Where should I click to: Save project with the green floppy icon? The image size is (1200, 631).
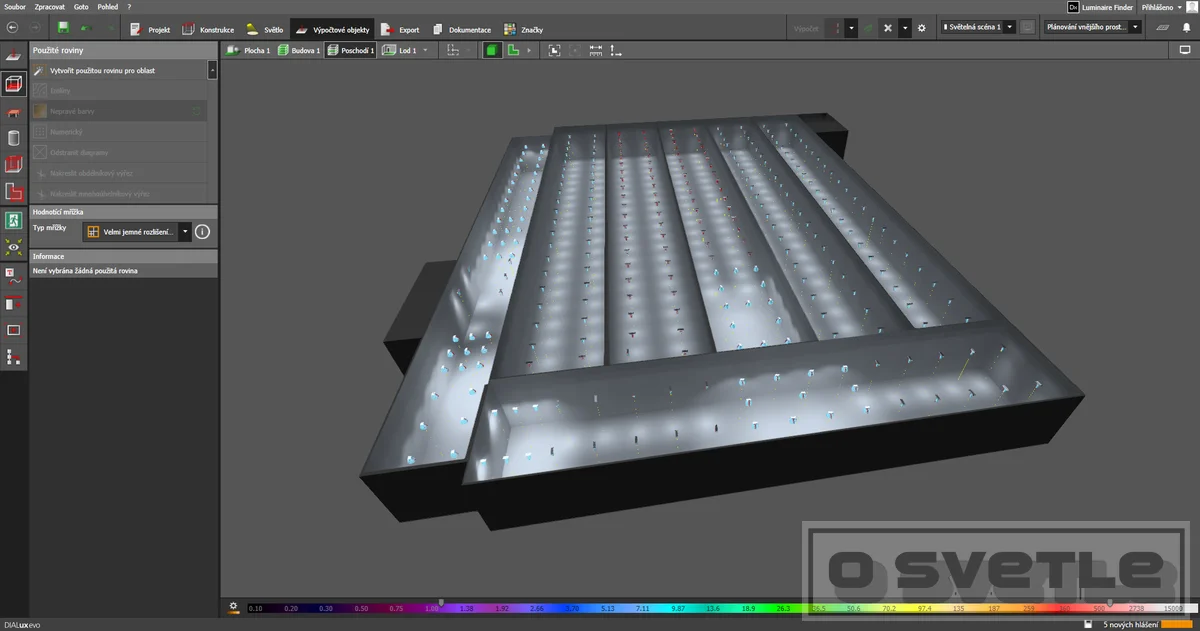pos(64,28)
